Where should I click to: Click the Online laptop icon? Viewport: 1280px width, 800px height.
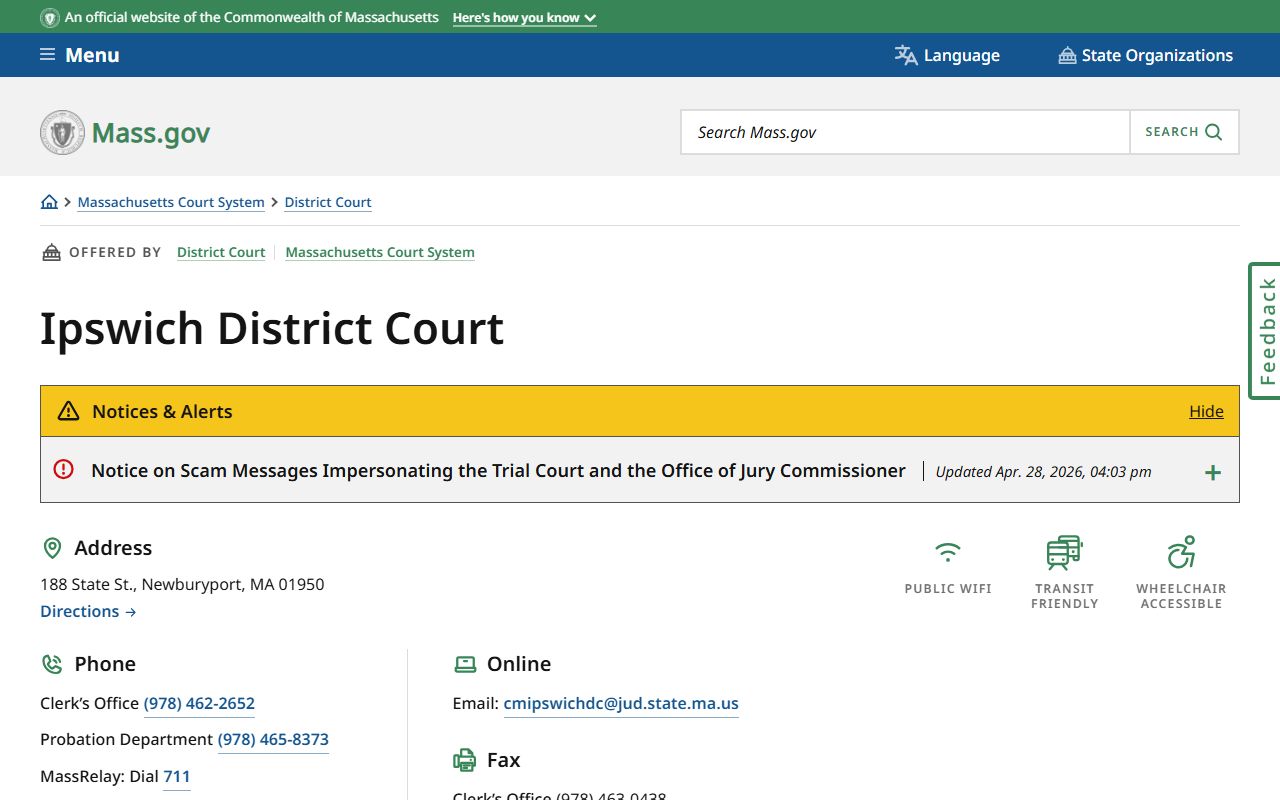pos(465,664)
